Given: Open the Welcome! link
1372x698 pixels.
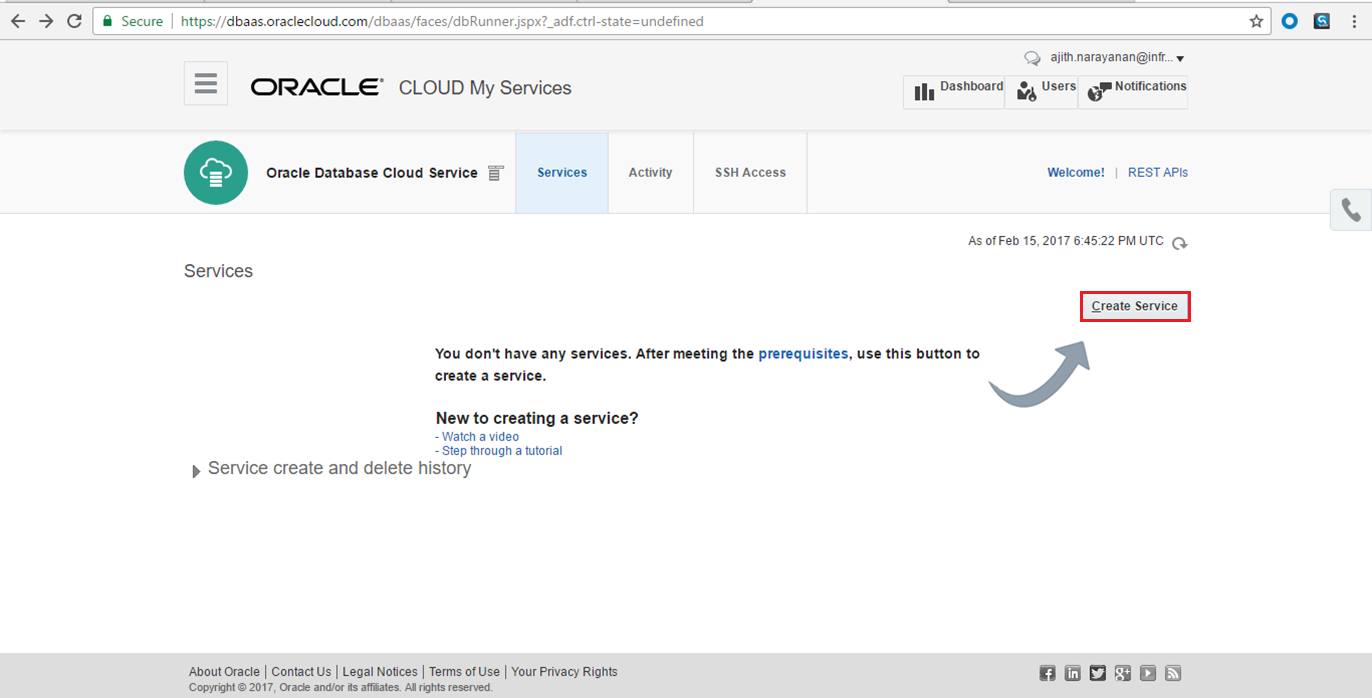Looking at the screenshot, I should coord(1076,173).
